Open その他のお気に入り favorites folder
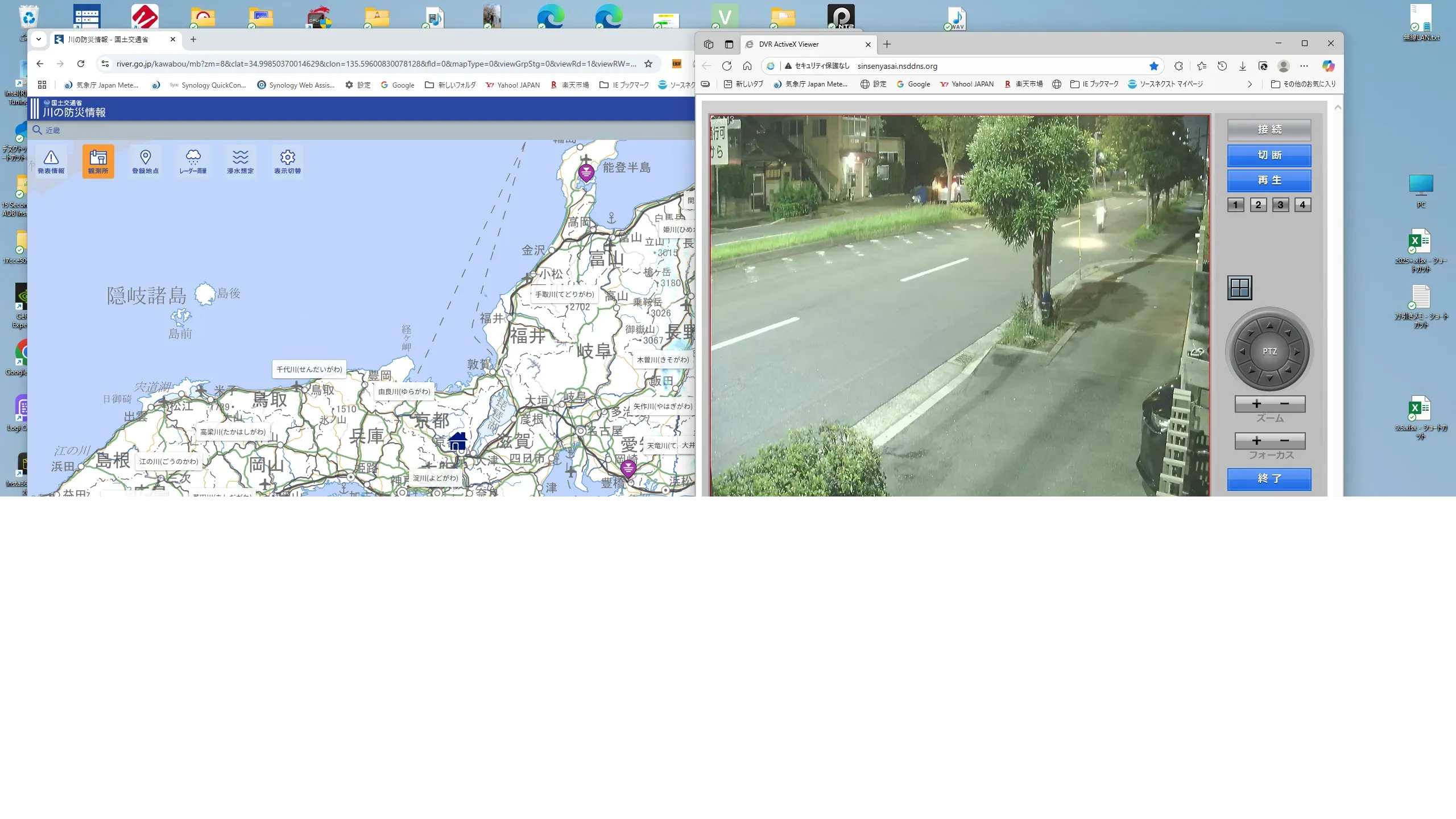Viewport: 1456px width, 819px height. [1303, 84]
